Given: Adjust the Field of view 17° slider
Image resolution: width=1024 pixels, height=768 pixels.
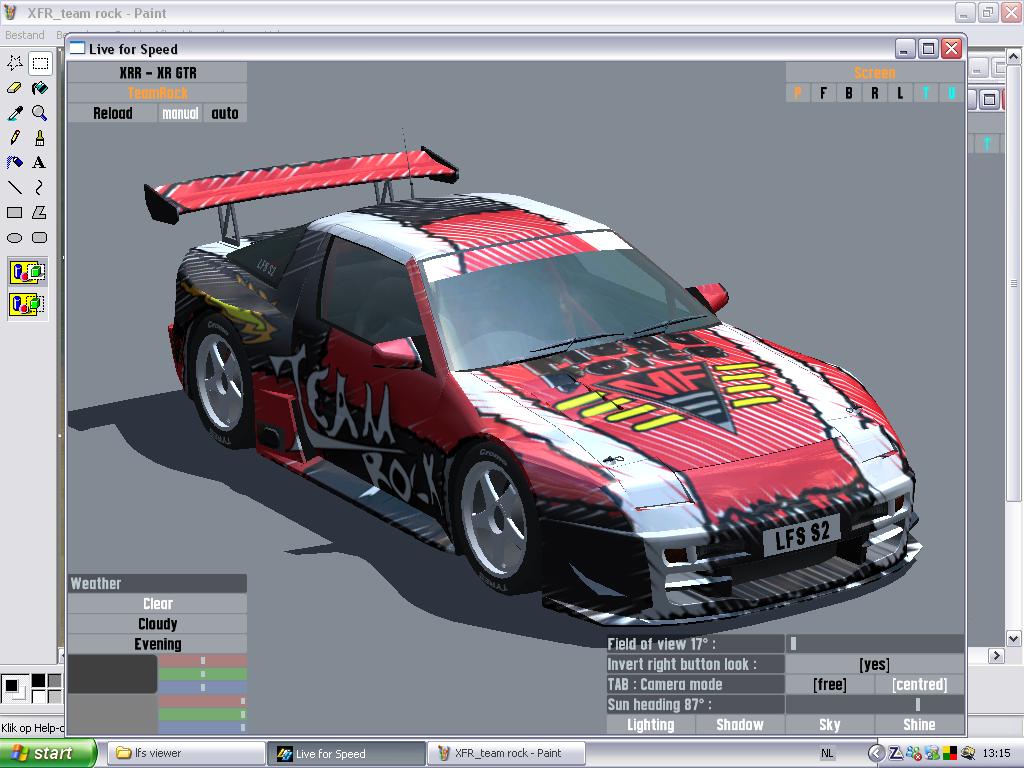Looking at the screenshot, I should [x=874, y=644].
